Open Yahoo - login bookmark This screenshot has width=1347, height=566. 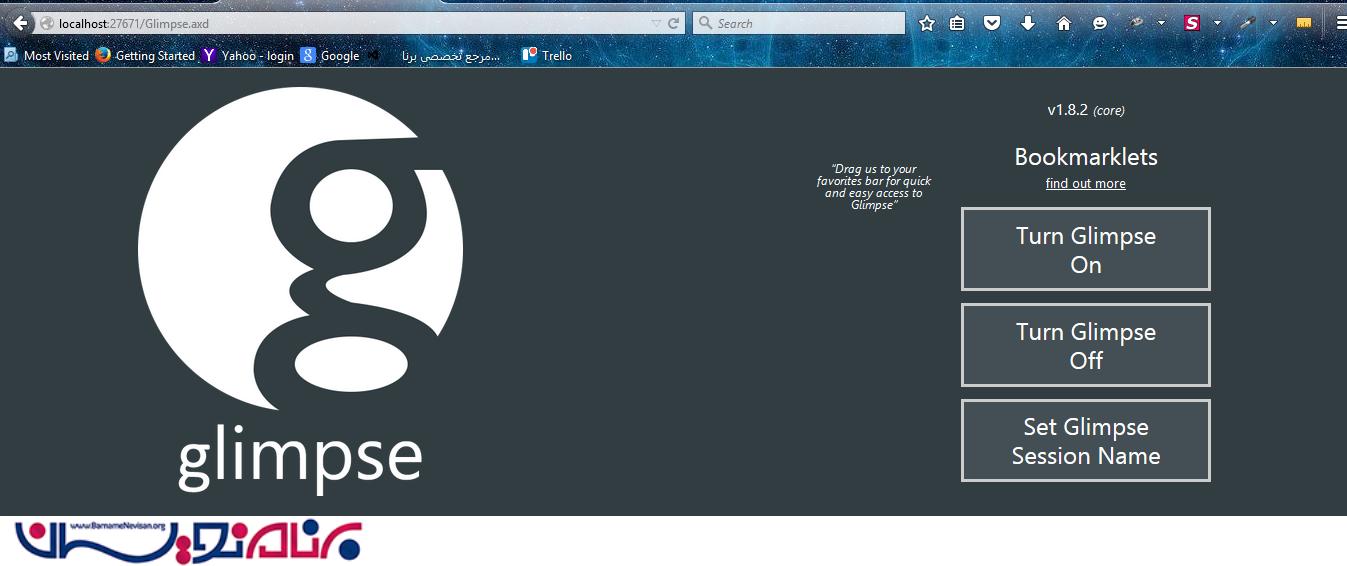click(x=248, y=56)
